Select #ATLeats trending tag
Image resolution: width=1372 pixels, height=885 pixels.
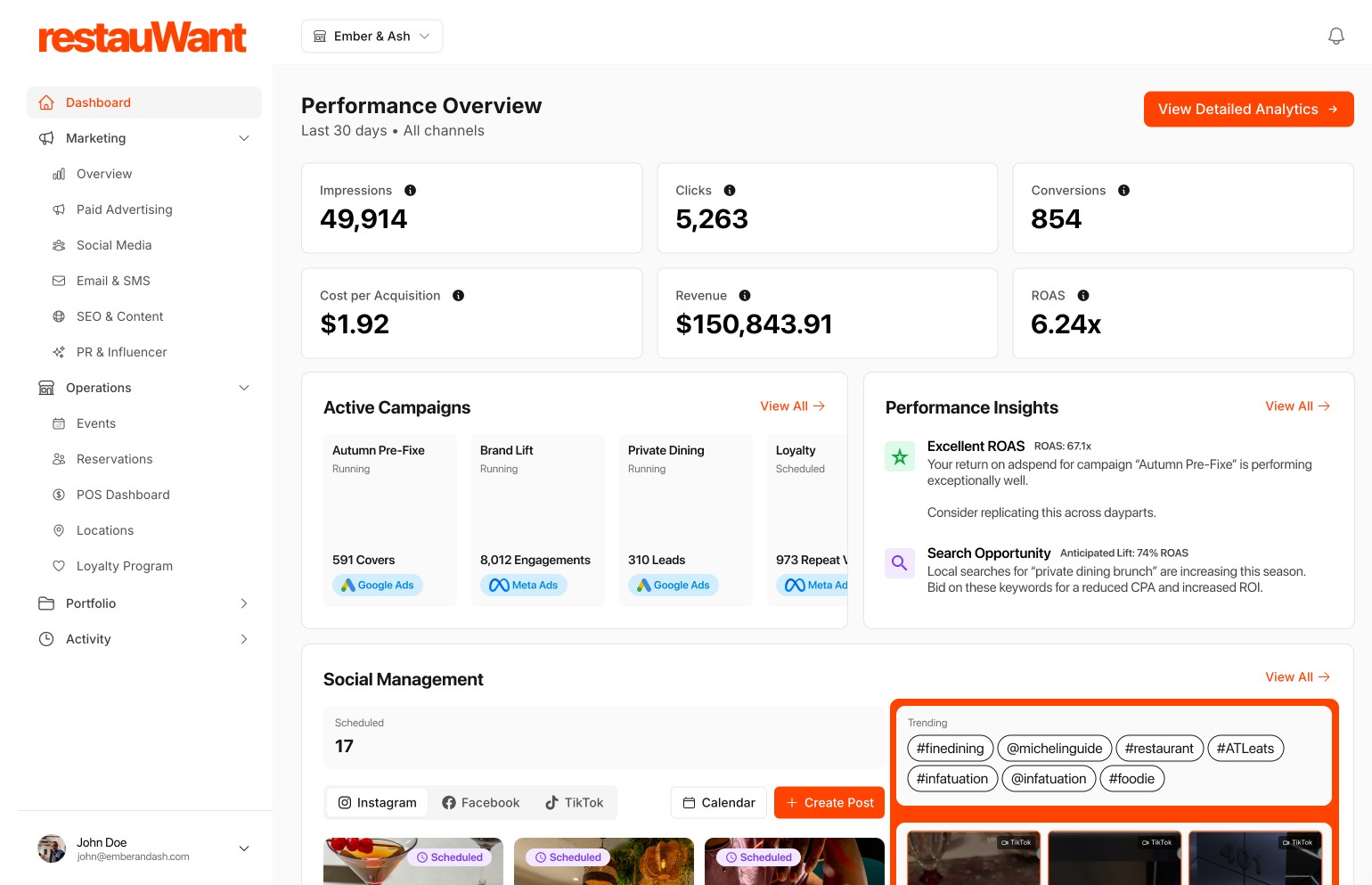[1245, 749]
